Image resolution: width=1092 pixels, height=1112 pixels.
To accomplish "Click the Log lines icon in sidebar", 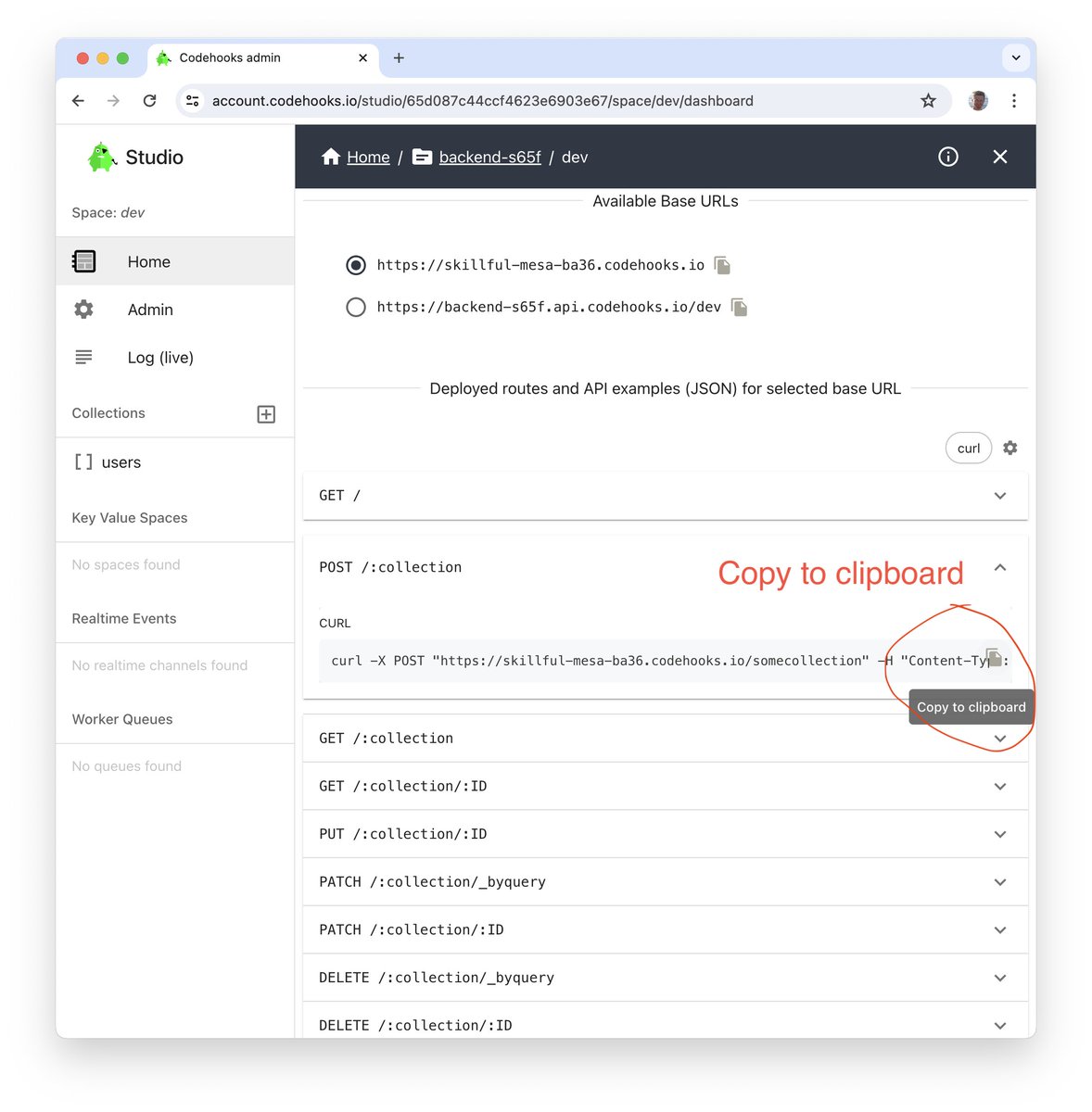I will tap(83, 357).
